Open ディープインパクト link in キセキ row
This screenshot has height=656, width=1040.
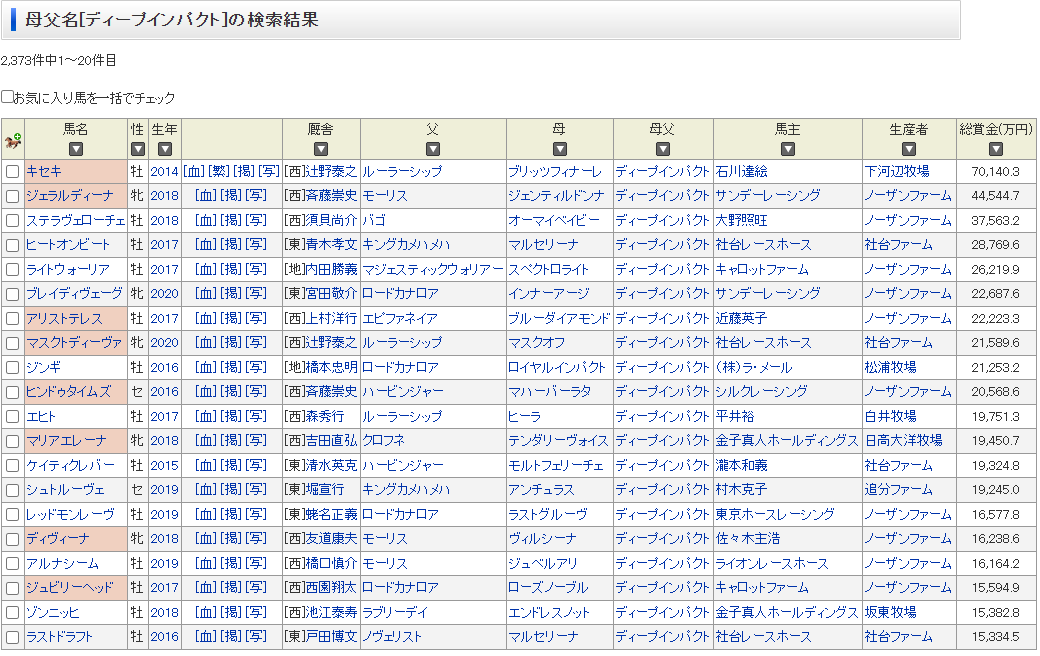tap(663, 171)
